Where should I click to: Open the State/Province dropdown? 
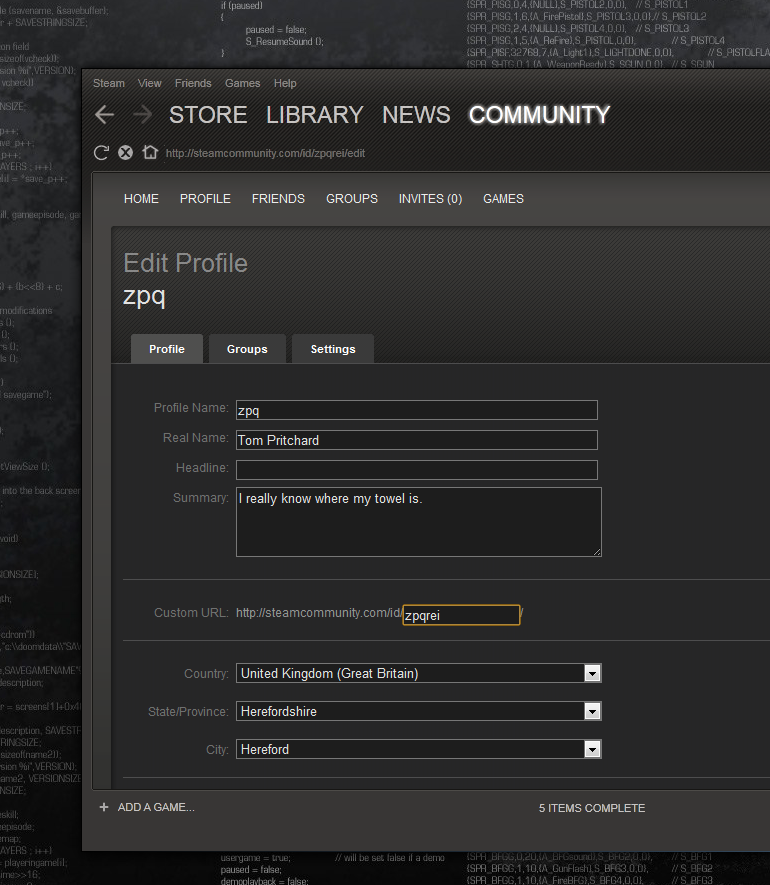[x=419, y=711]
